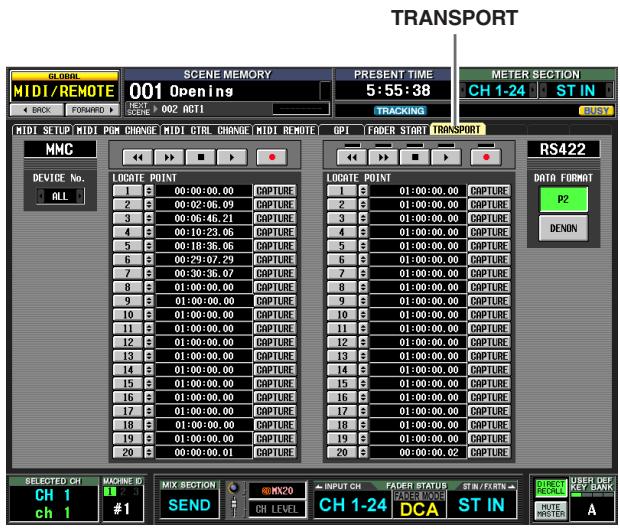Adjust stepper for RS422 locate point 6

(363, 260)
